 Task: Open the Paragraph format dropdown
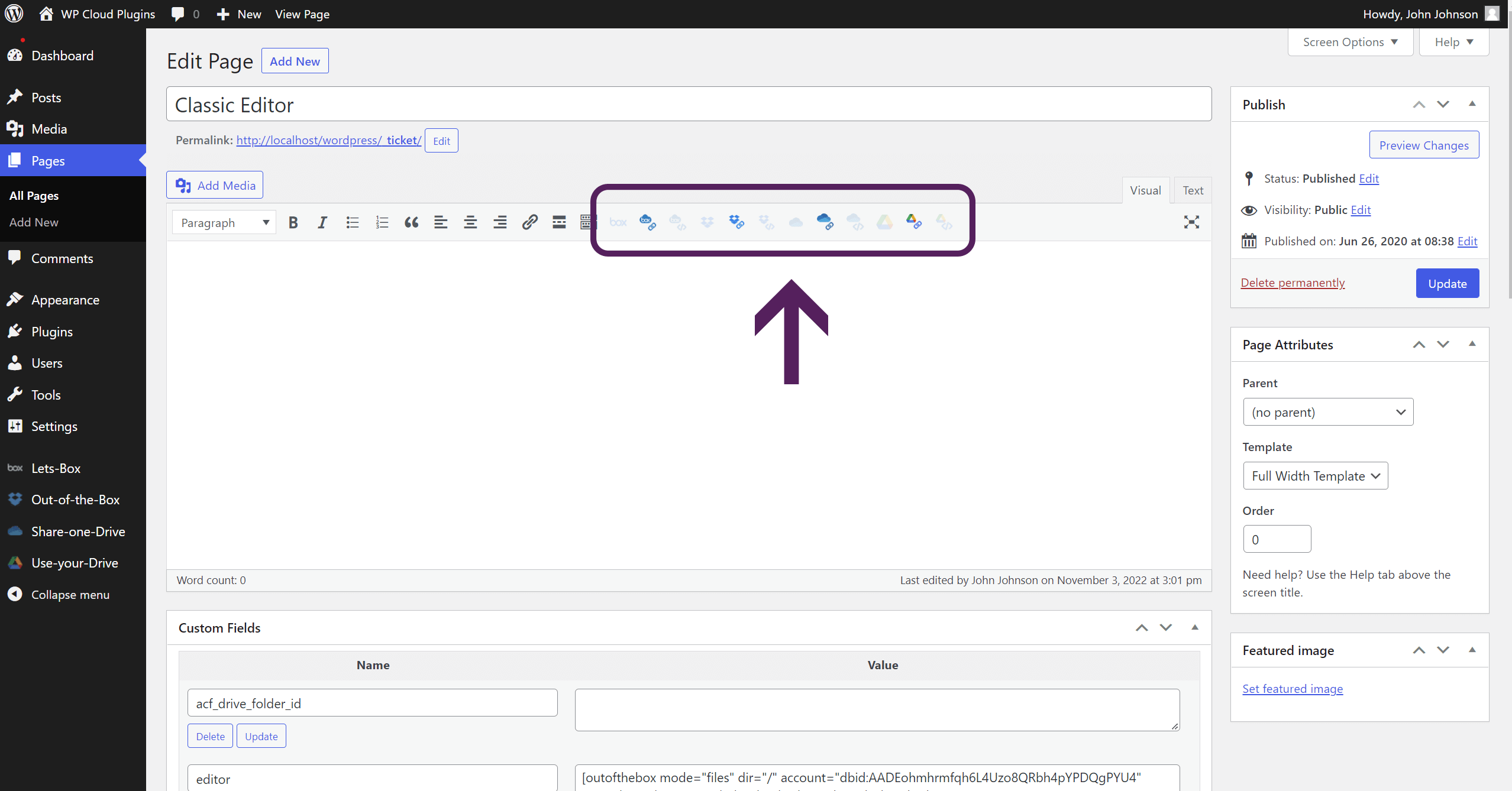pos(224,223)
